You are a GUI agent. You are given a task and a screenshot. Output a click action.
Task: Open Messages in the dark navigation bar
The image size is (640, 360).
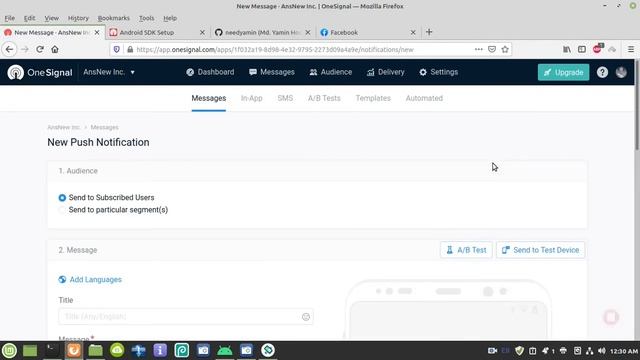click(271, 72)
